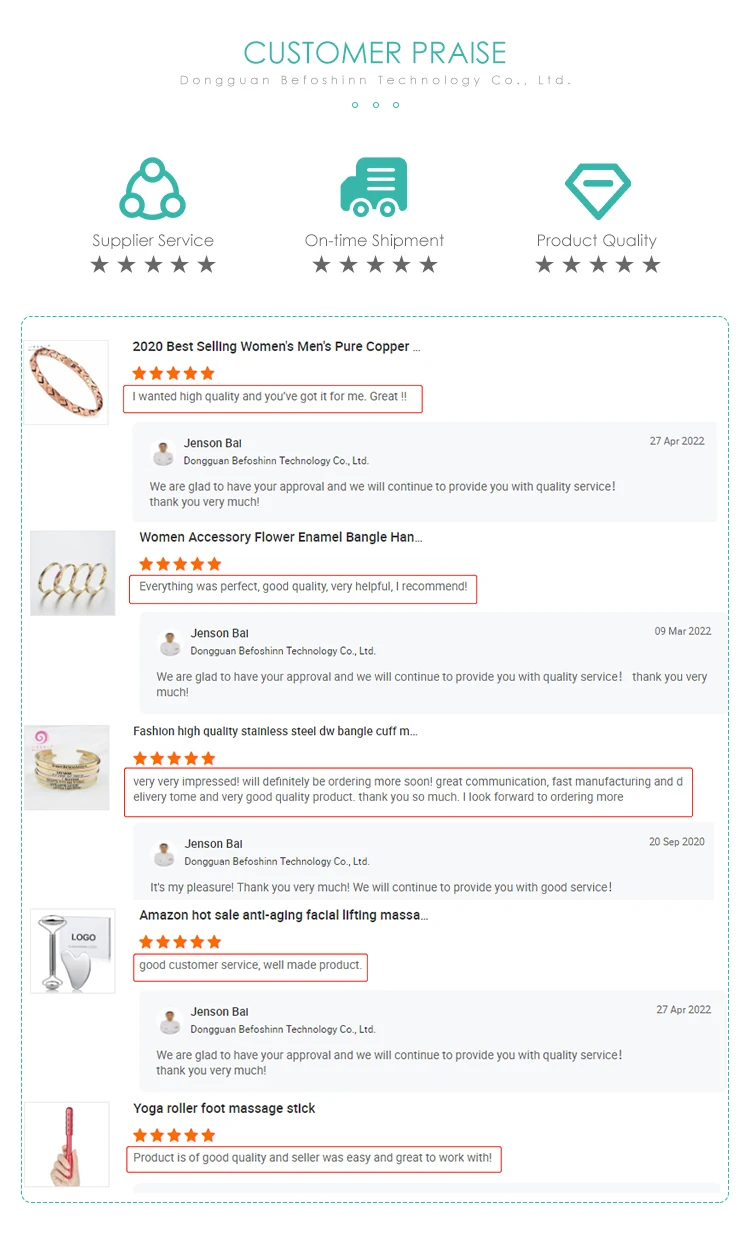
Task: Click Jenson Bai's avatar dated 20 Sep 2020
Action: [x=165, y=854]
